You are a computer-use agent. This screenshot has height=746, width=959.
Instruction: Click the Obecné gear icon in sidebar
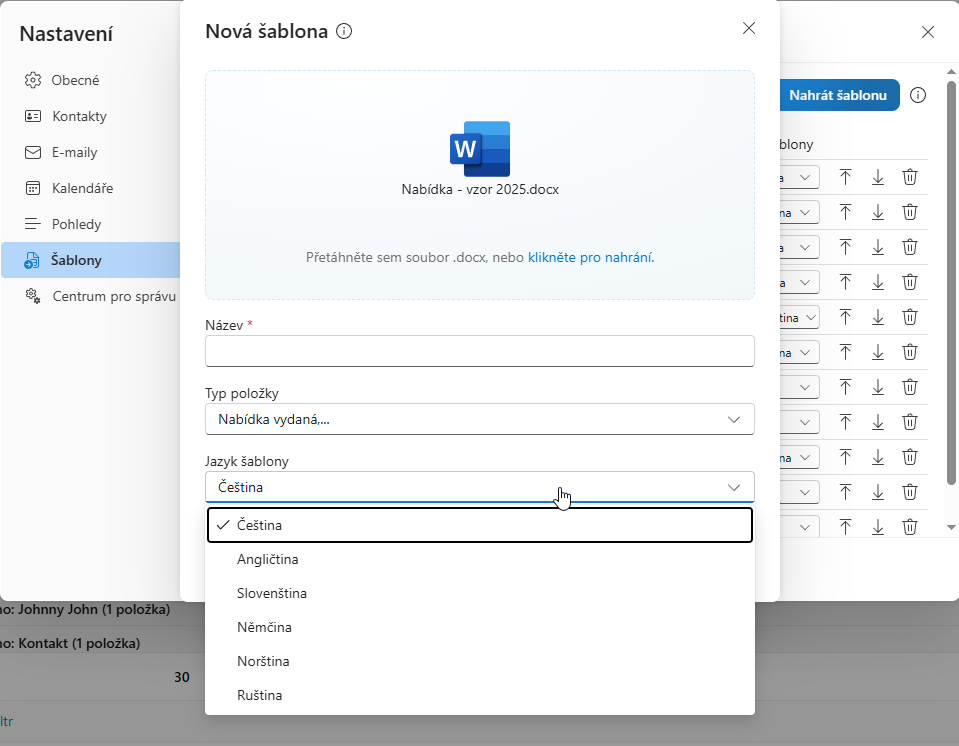pyautogui.click(x=33, y=80)
